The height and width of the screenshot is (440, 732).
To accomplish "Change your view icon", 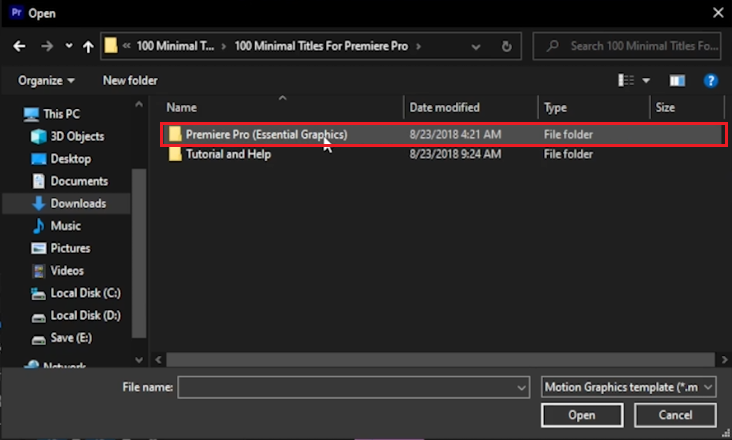I will (x=626, y=80).
